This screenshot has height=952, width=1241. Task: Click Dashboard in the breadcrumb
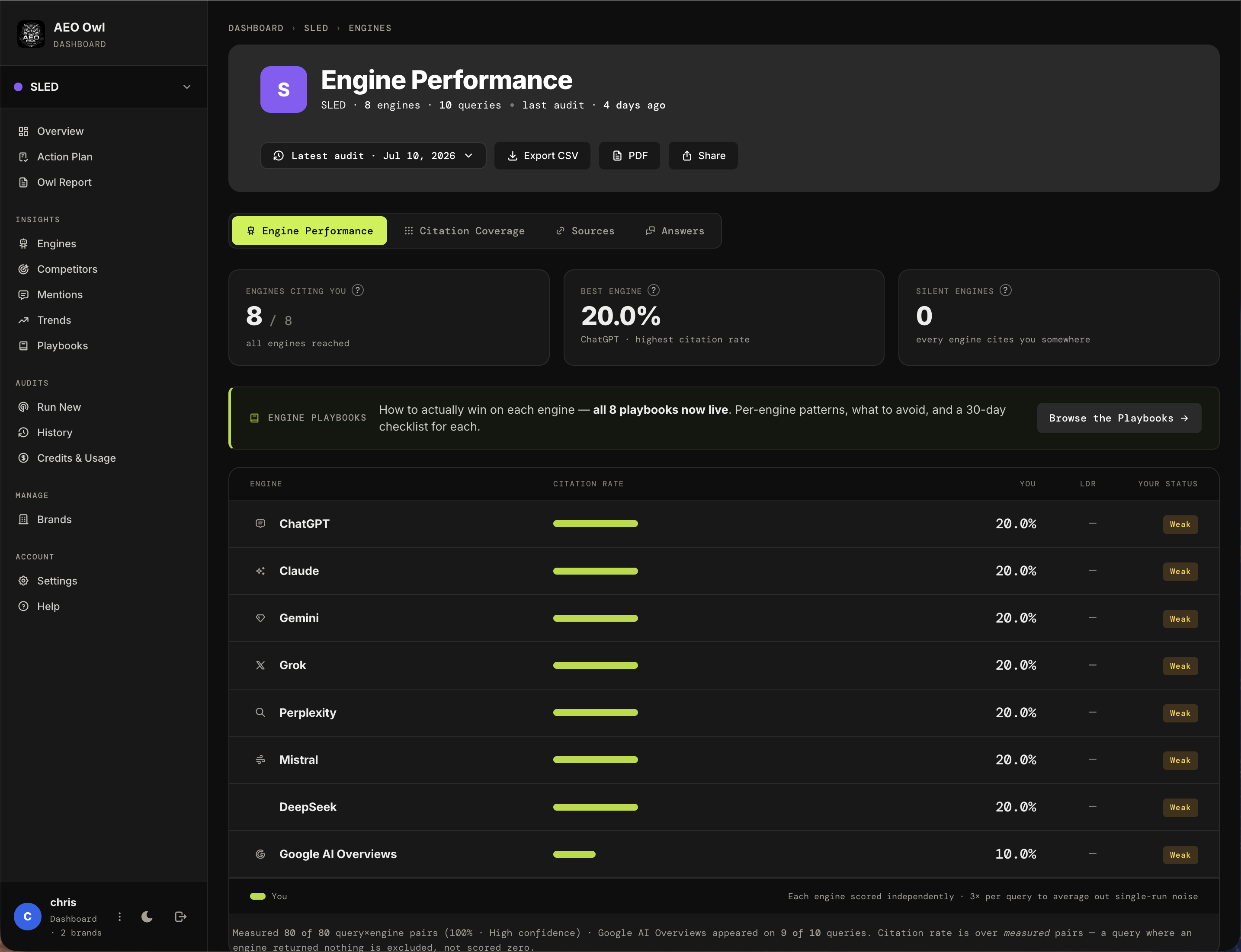(256, 28)
